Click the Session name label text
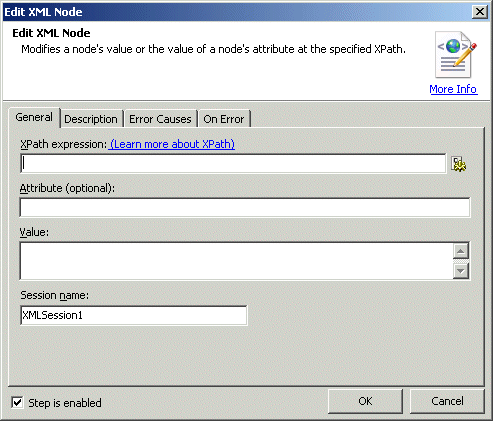Viewport: 493px width, 421px height. [x=55, y=295]
